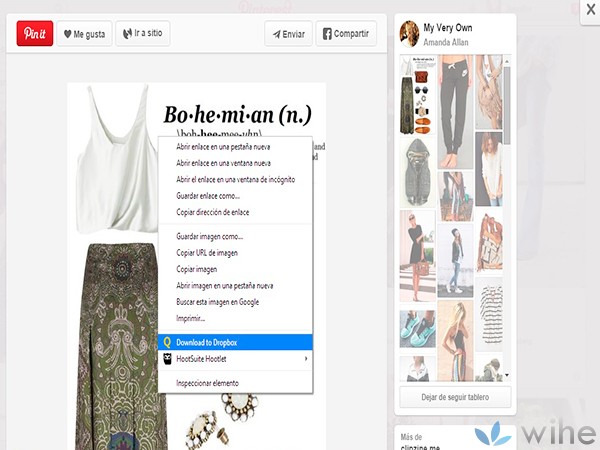The image size is (600, 450).
Task: Open the Ir a sitio button
Action: click(143, 33)
